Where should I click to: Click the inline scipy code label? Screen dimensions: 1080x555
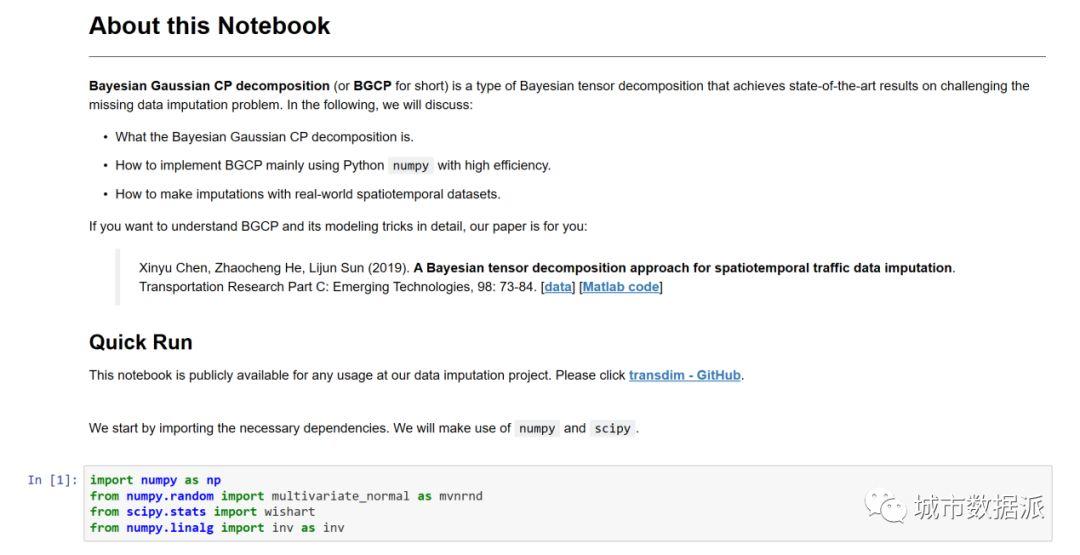coord(612,428)
